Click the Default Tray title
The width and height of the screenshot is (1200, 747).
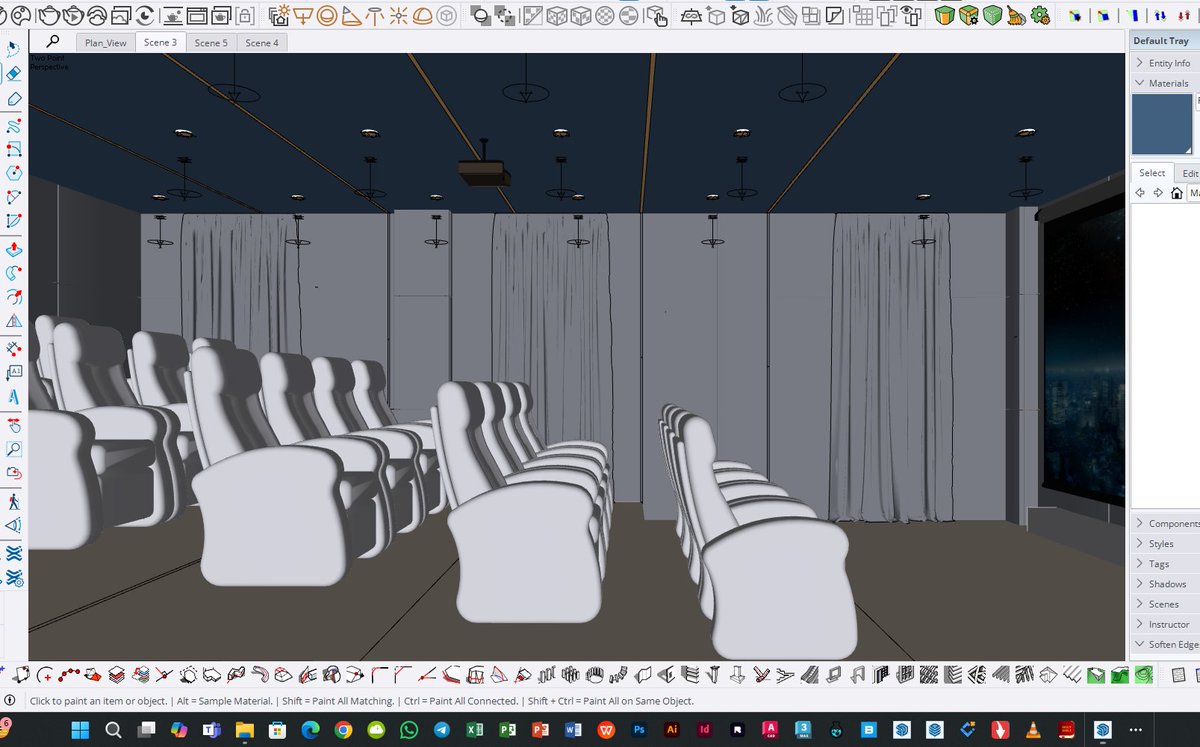tap(1160, 41)
